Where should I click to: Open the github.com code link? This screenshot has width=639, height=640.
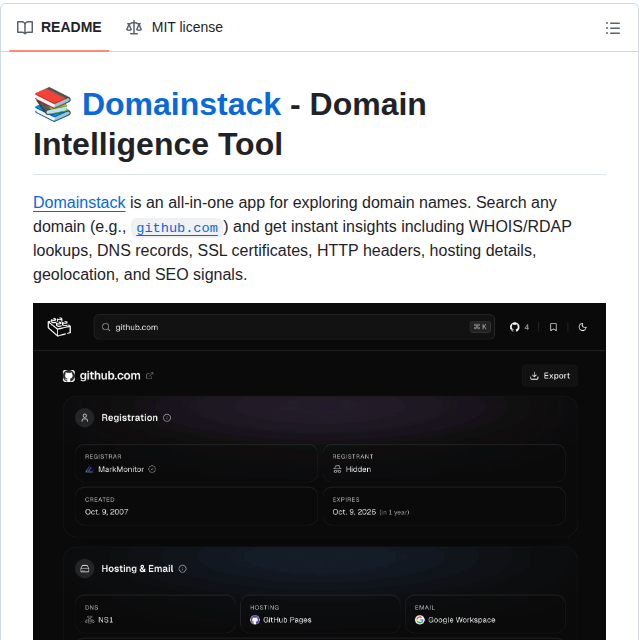[x=177, y=227]
